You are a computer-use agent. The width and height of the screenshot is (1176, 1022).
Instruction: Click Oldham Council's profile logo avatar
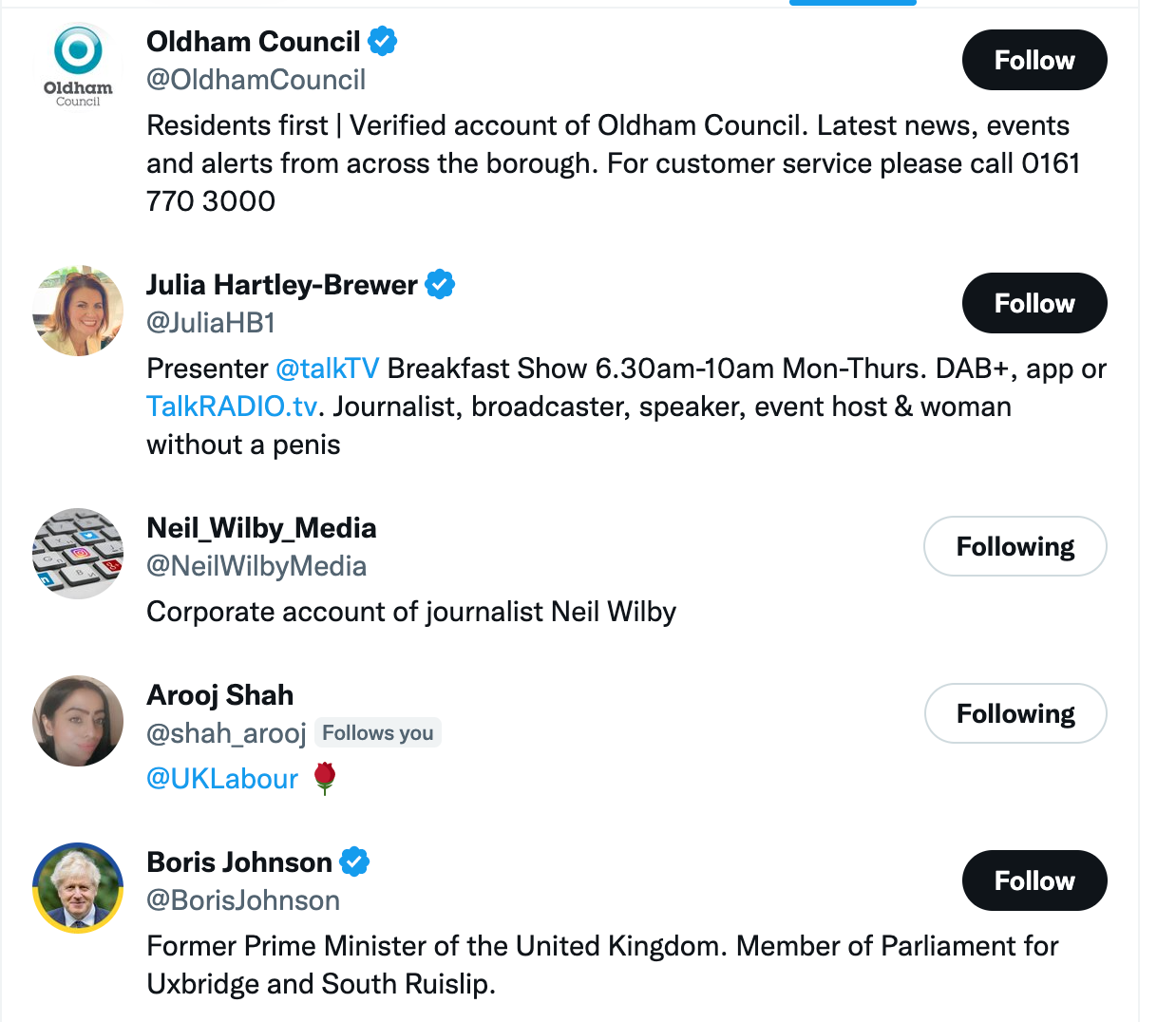tap(78, 66)
